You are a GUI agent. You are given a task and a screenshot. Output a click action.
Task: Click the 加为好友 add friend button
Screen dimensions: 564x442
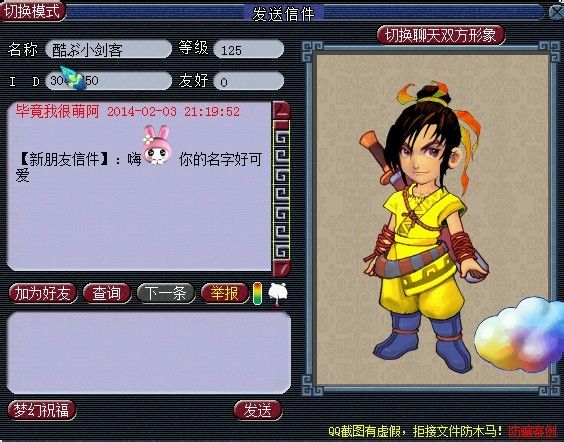pyautogui.click(x=43, y=293)
